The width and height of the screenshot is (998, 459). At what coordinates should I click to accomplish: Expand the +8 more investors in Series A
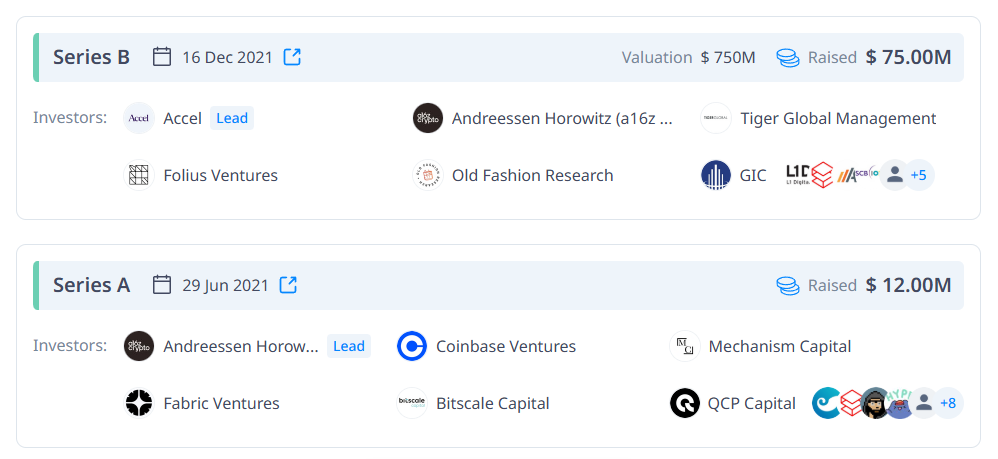[948, 403]
